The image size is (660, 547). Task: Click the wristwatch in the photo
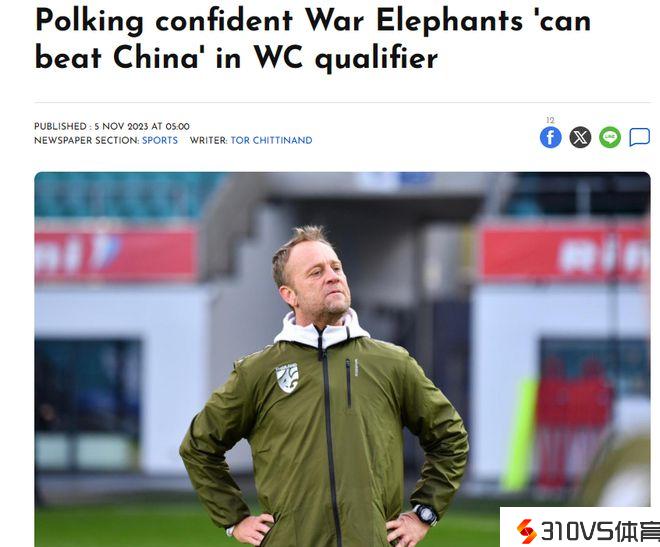click(425, 515)
